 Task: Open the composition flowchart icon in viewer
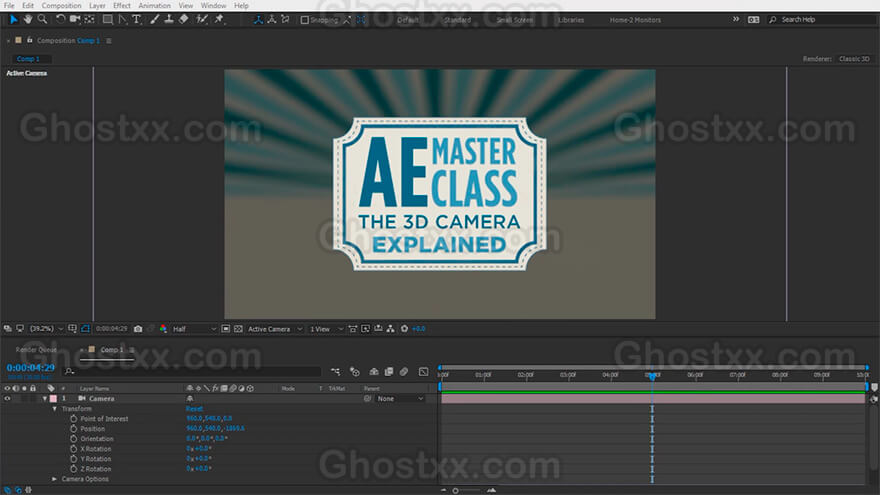click(391, 329)
